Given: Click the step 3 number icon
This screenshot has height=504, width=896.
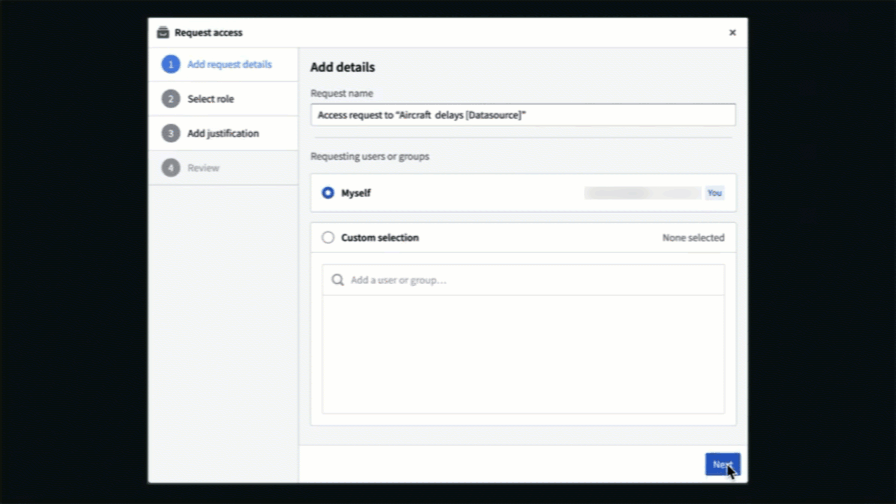Looking at the screenshot, I should tap(170, 133).
